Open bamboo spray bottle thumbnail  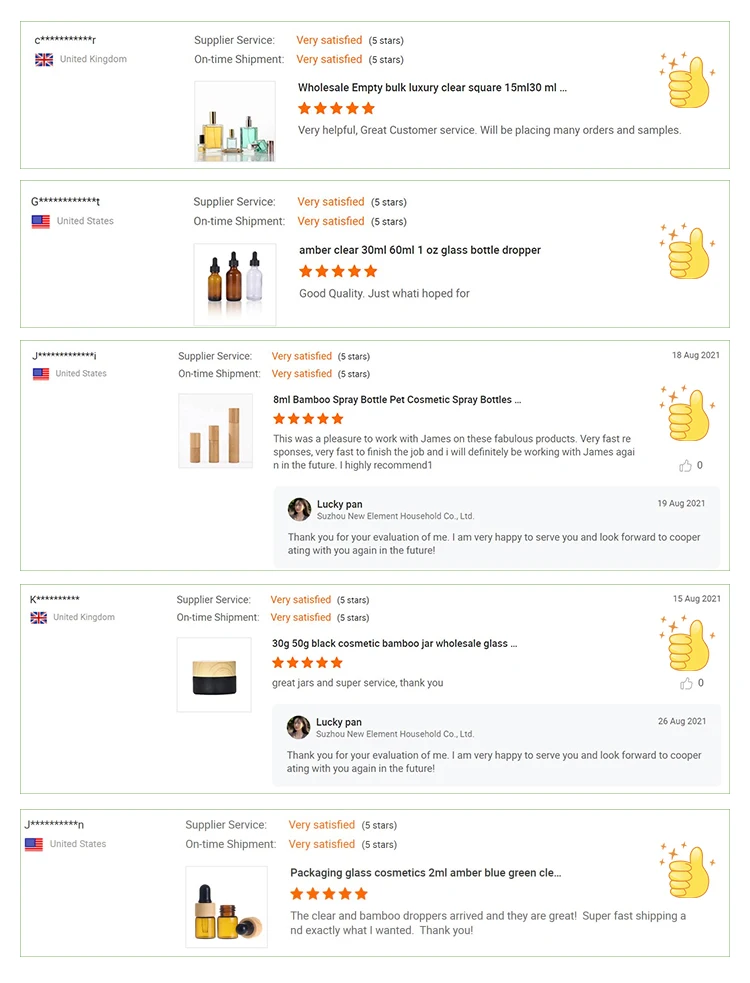[x=216, y=431]
